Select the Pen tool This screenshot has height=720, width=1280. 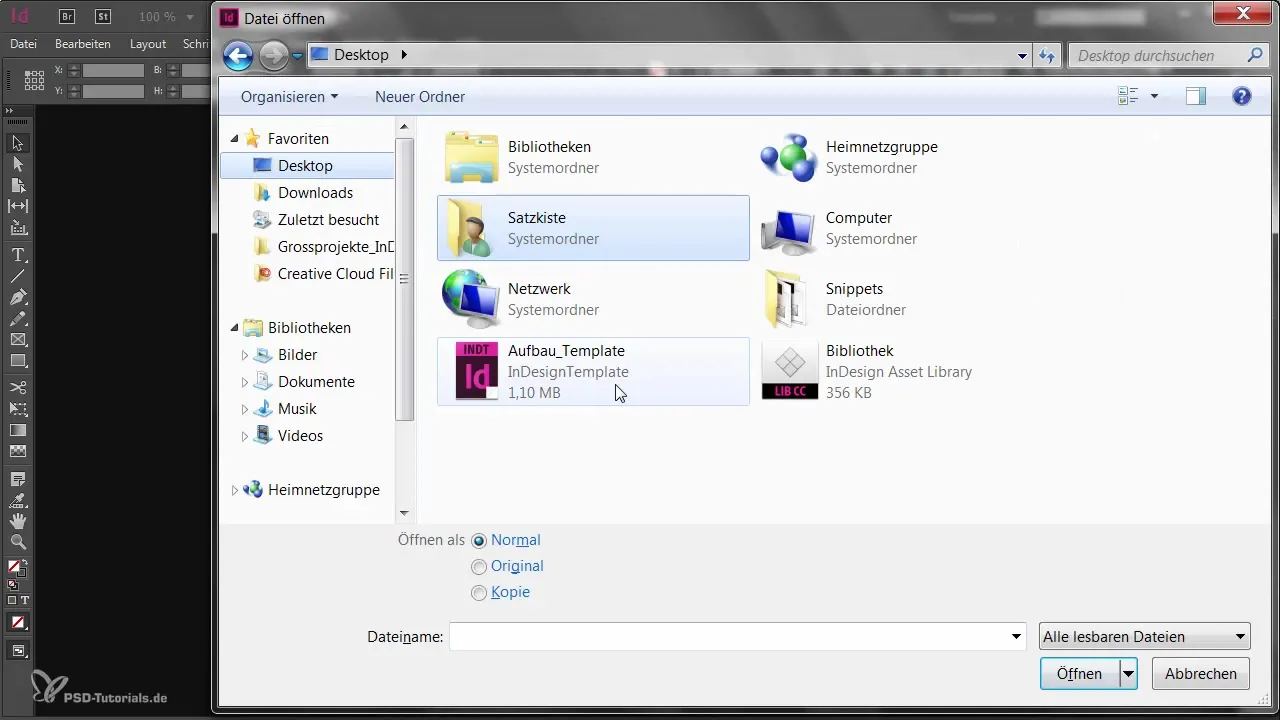[x=18, y=298]
